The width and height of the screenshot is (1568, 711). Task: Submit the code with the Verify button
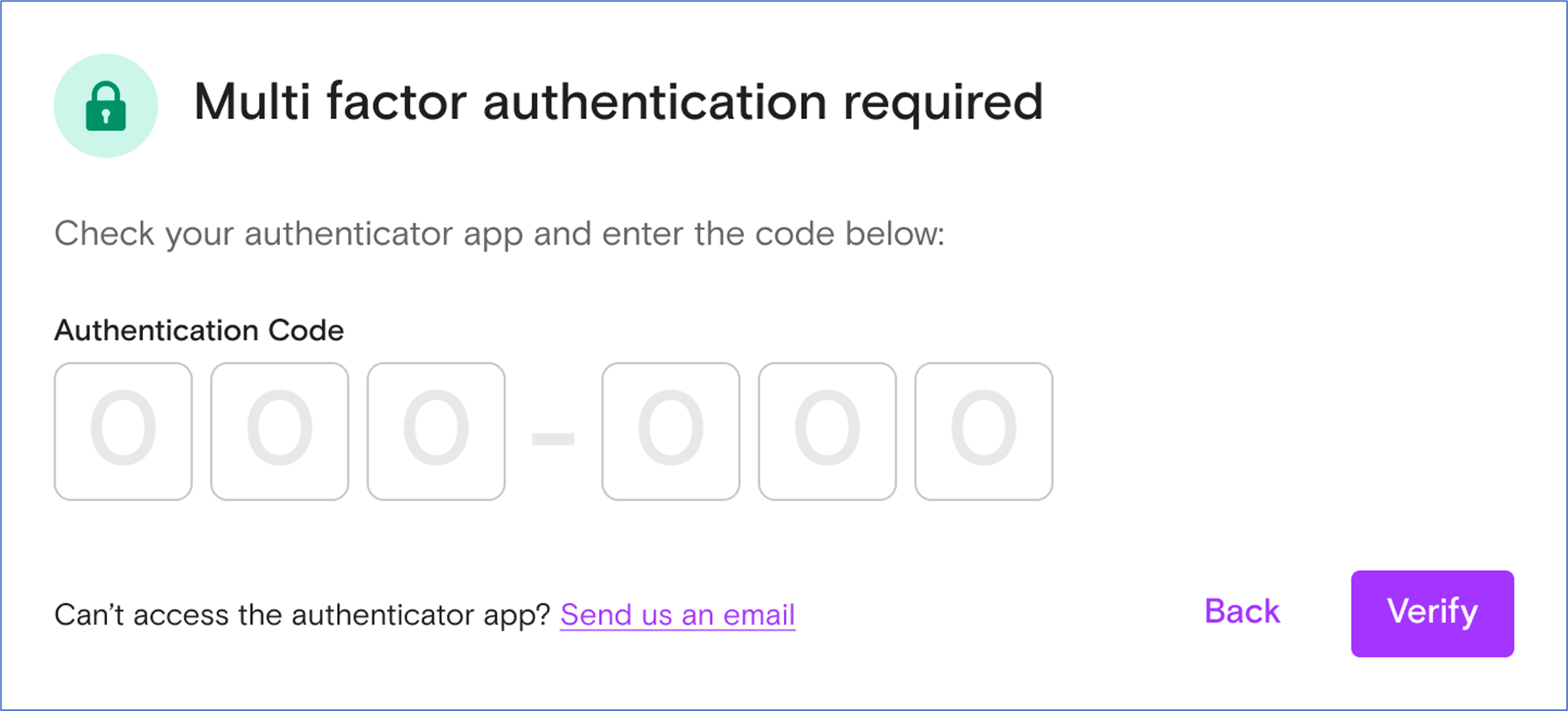[1432, 613]
